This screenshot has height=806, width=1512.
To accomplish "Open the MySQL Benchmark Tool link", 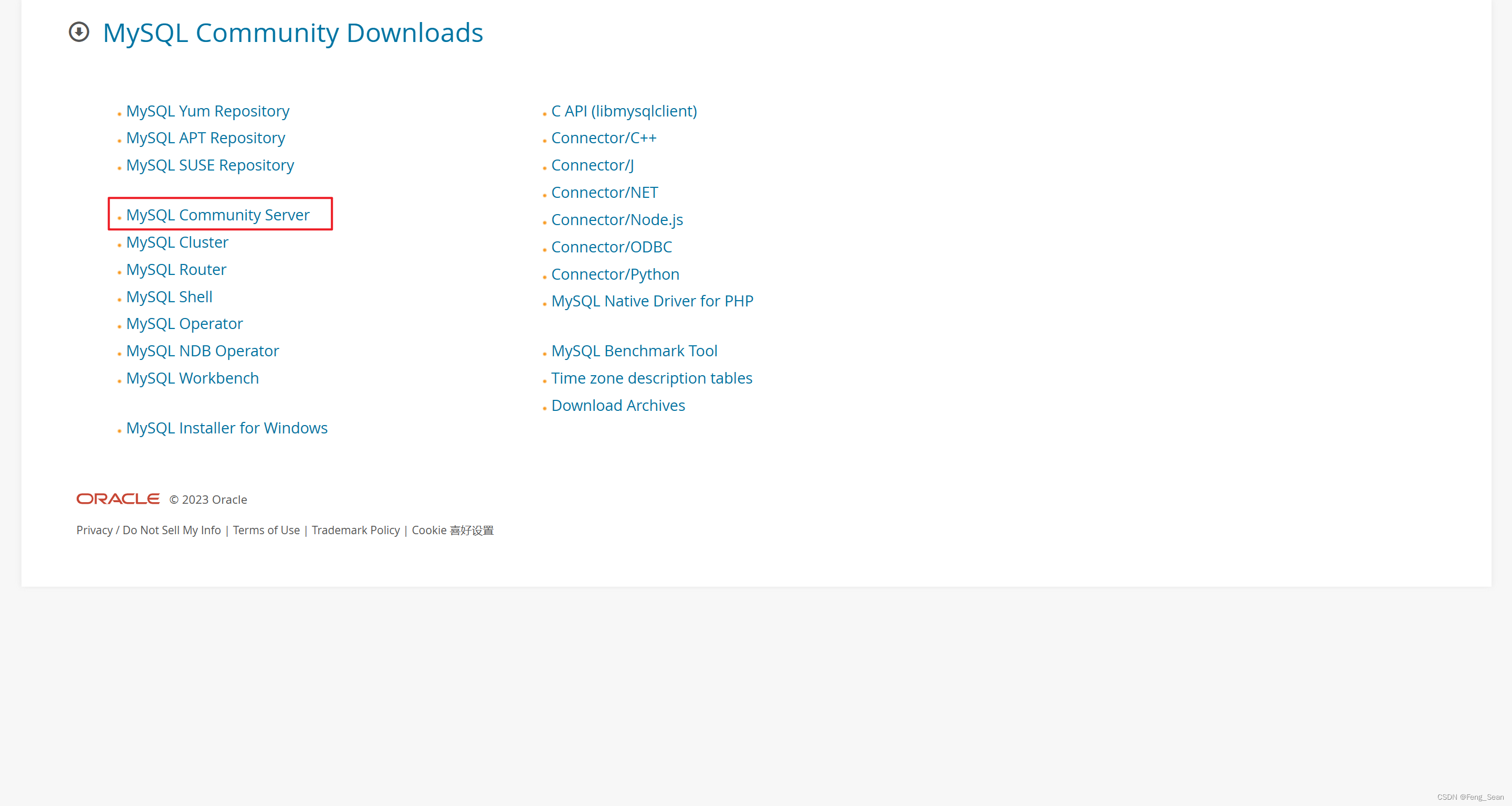I will [634, 351].
